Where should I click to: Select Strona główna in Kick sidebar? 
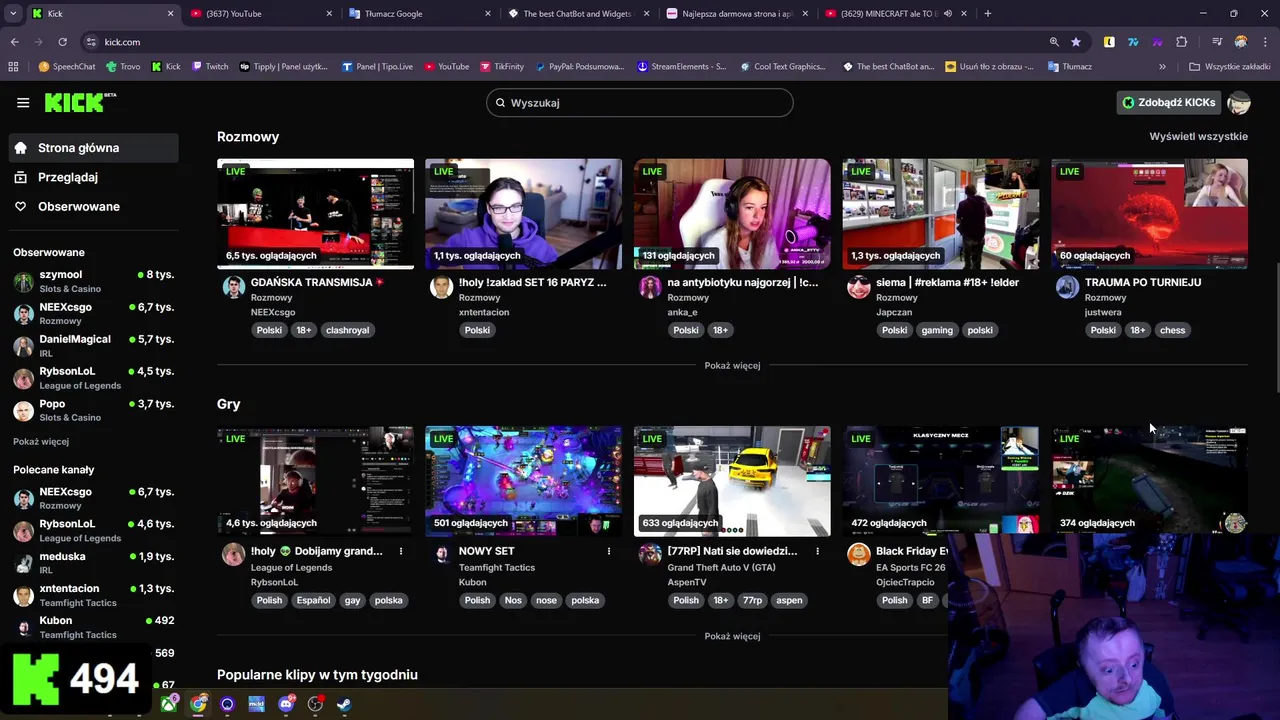click(94, 148)
